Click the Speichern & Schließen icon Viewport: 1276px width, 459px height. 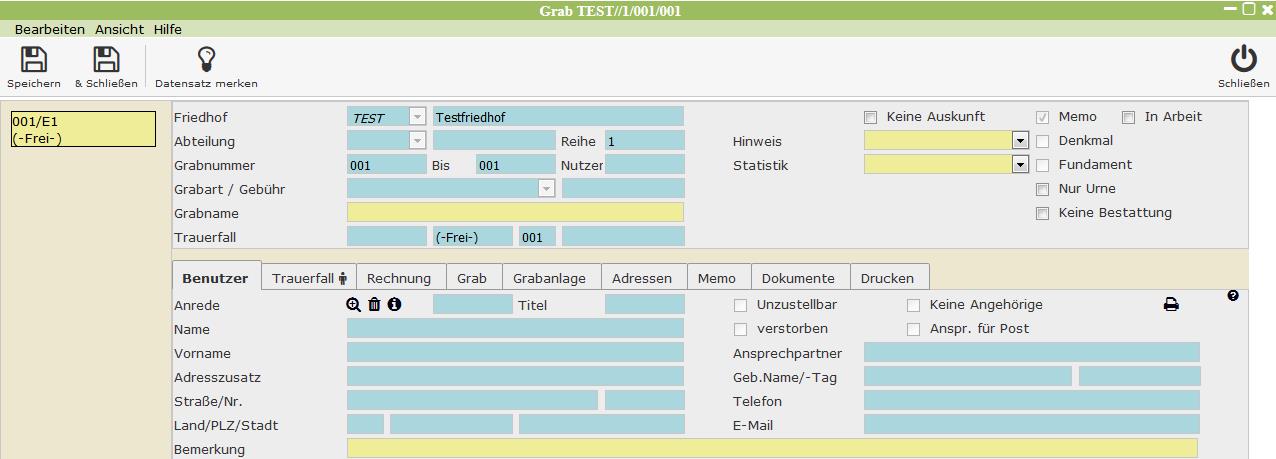tap(106, 60)
